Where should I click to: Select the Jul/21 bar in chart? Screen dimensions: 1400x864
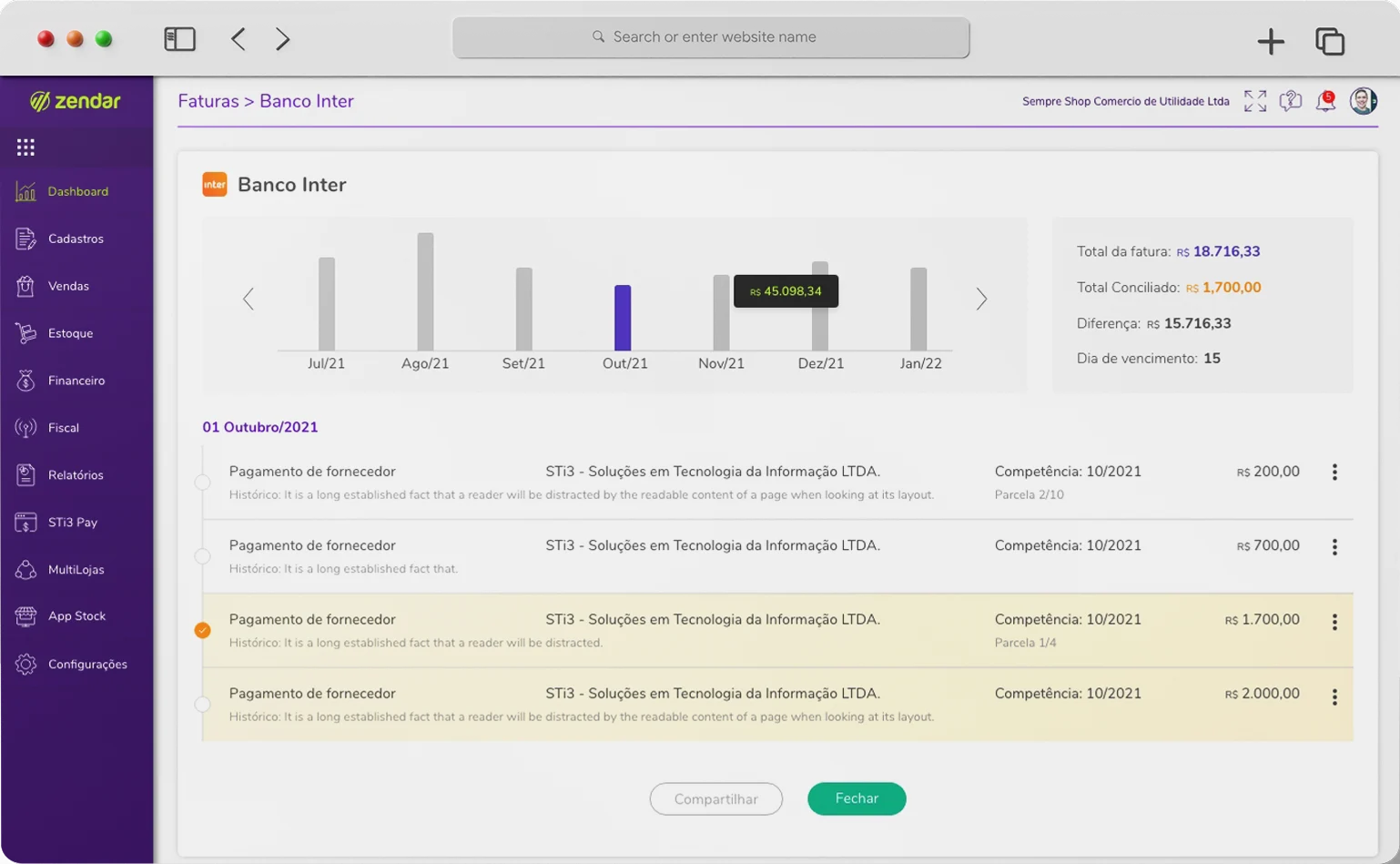point(327,304)
